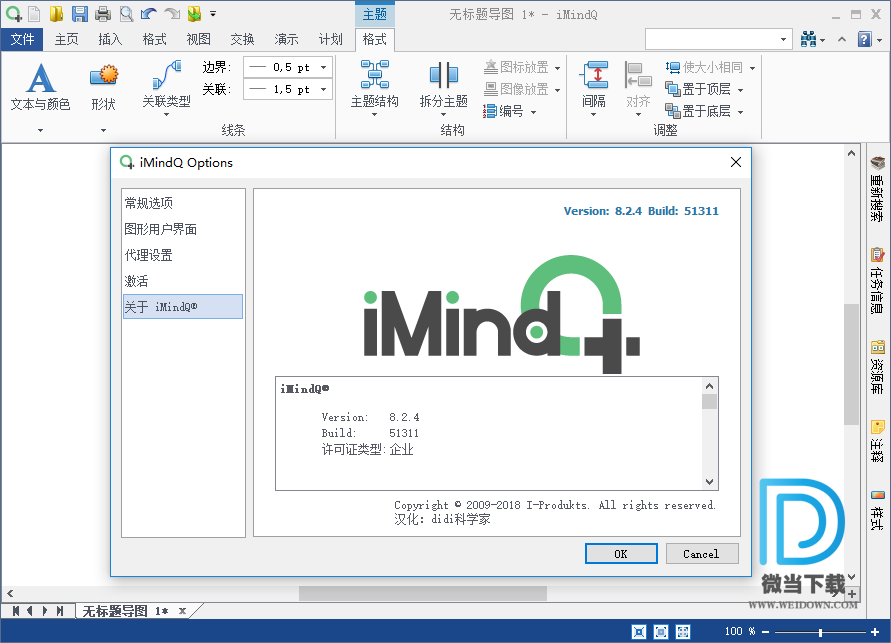Open the Styles (样式) side panel
891x643 pixels.
pyautogui.click(x=877, y=510)
